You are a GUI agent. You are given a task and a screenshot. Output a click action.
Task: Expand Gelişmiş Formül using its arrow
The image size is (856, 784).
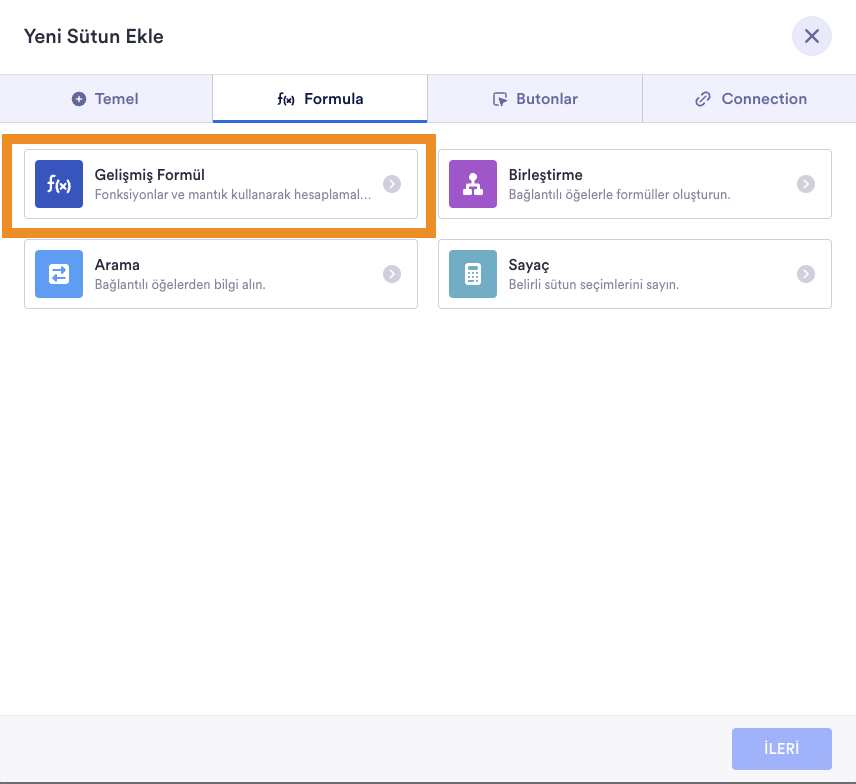click(392, 184)
